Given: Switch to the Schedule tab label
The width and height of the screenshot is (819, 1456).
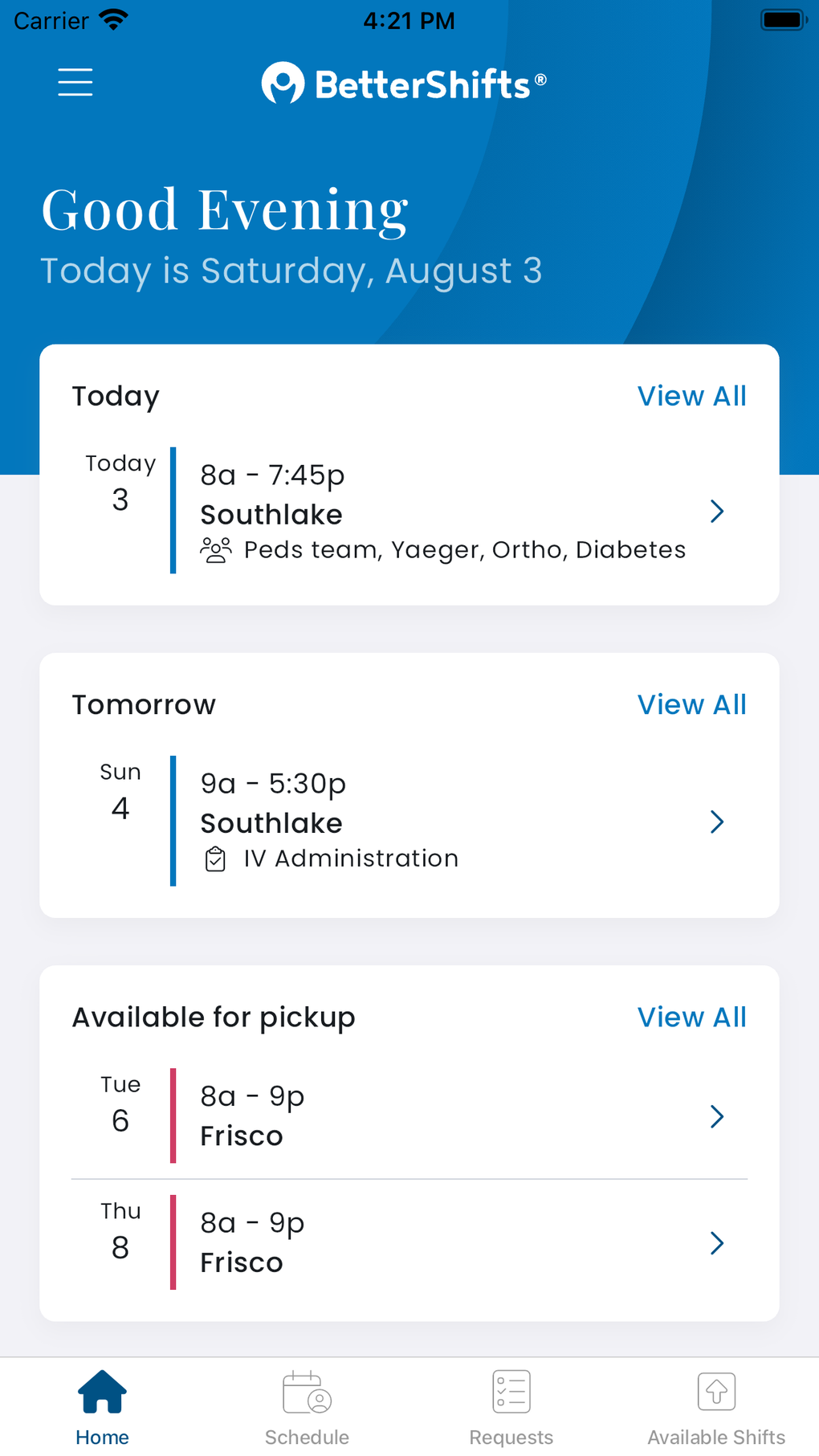Looking at the screenshot, I should [307, 1437].
